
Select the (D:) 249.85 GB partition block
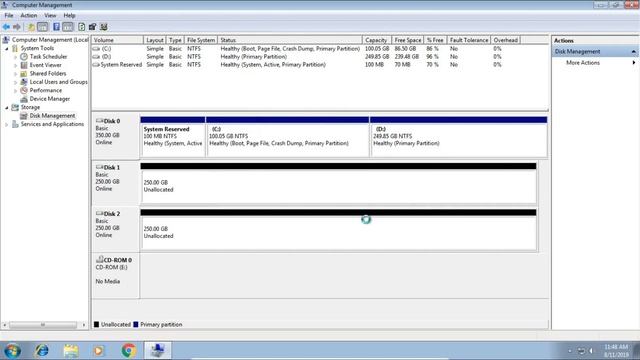458,137
